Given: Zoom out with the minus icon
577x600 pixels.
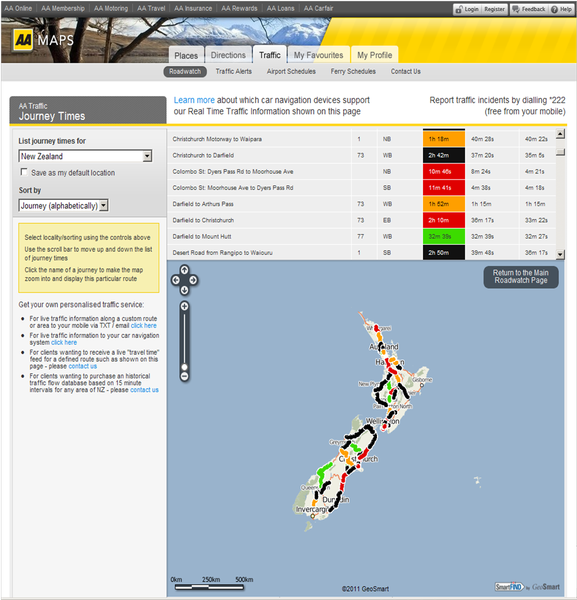Looking at the screenshot, I should (184, 377).
